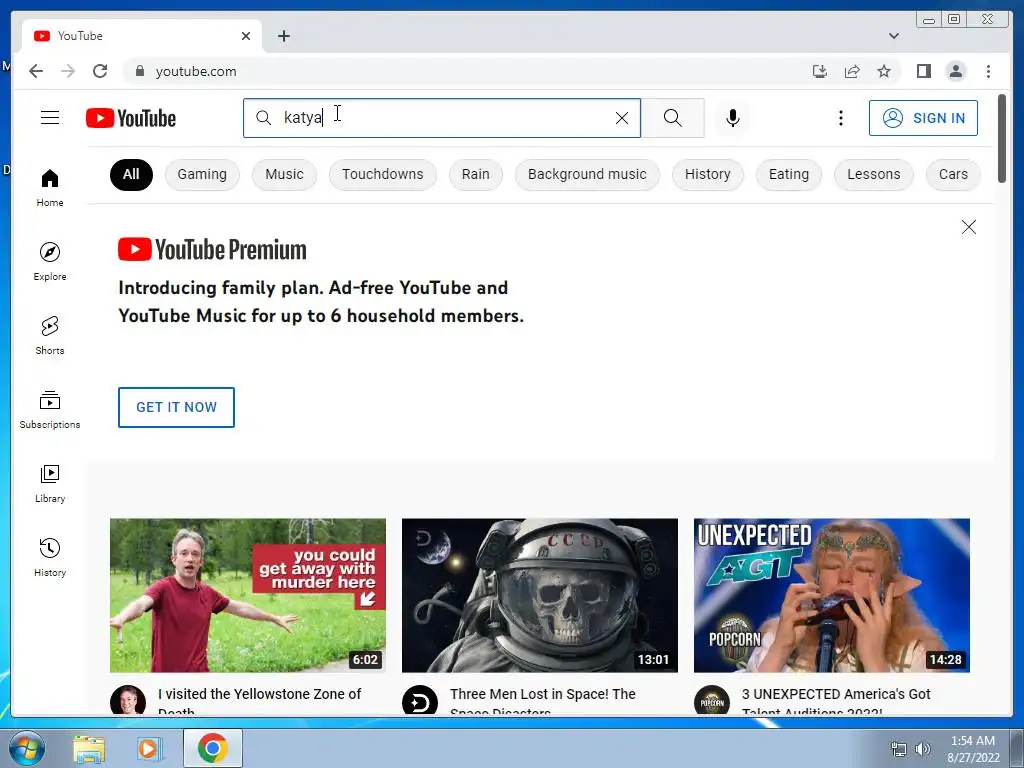The height and width of the screenshot is (768, 1024).
Task: Start voice search with the microphone
Action: click(x=733, y=118)
